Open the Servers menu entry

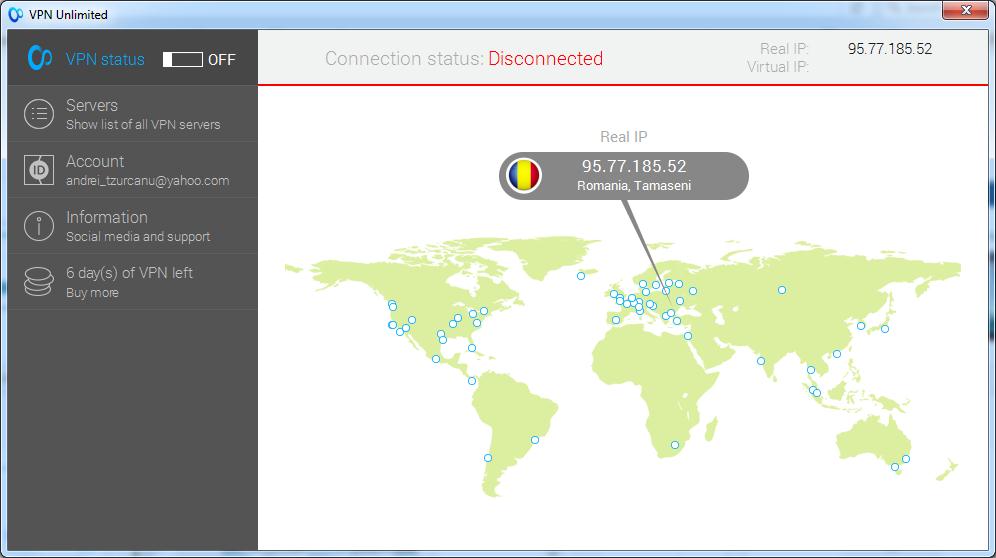(92, 105)
